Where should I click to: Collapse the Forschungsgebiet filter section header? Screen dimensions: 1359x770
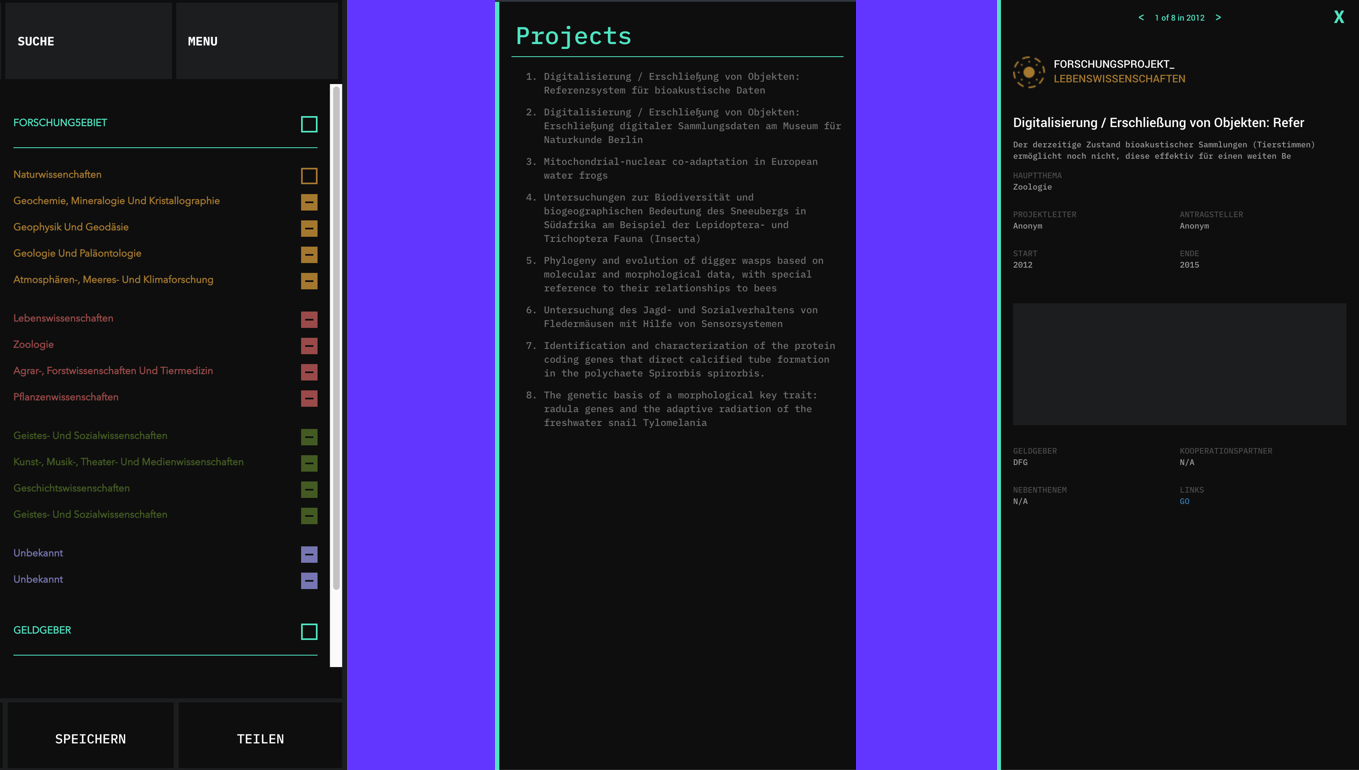tap(60, 123)
